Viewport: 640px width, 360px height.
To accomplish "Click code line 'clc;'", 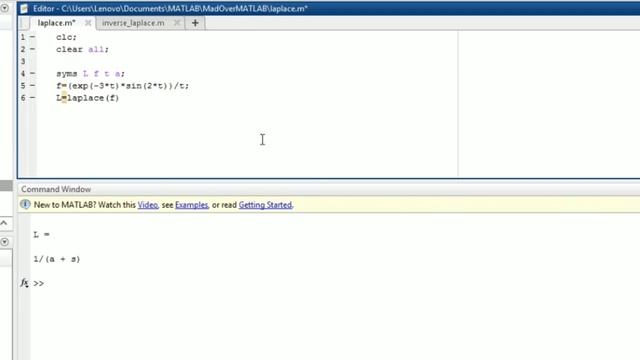I will click(67, 37).
